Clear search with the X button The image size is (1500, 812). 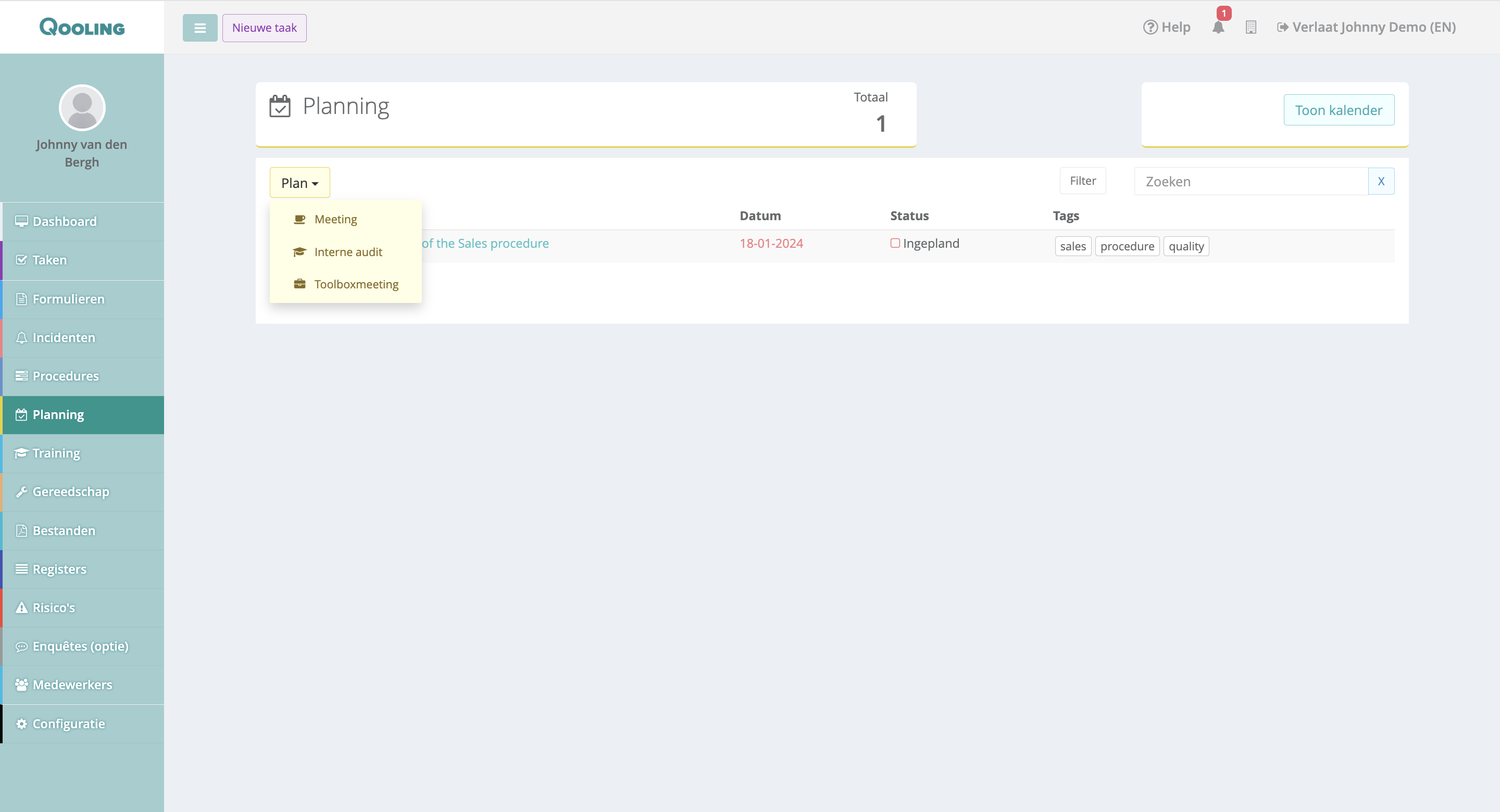point(1381,182)
